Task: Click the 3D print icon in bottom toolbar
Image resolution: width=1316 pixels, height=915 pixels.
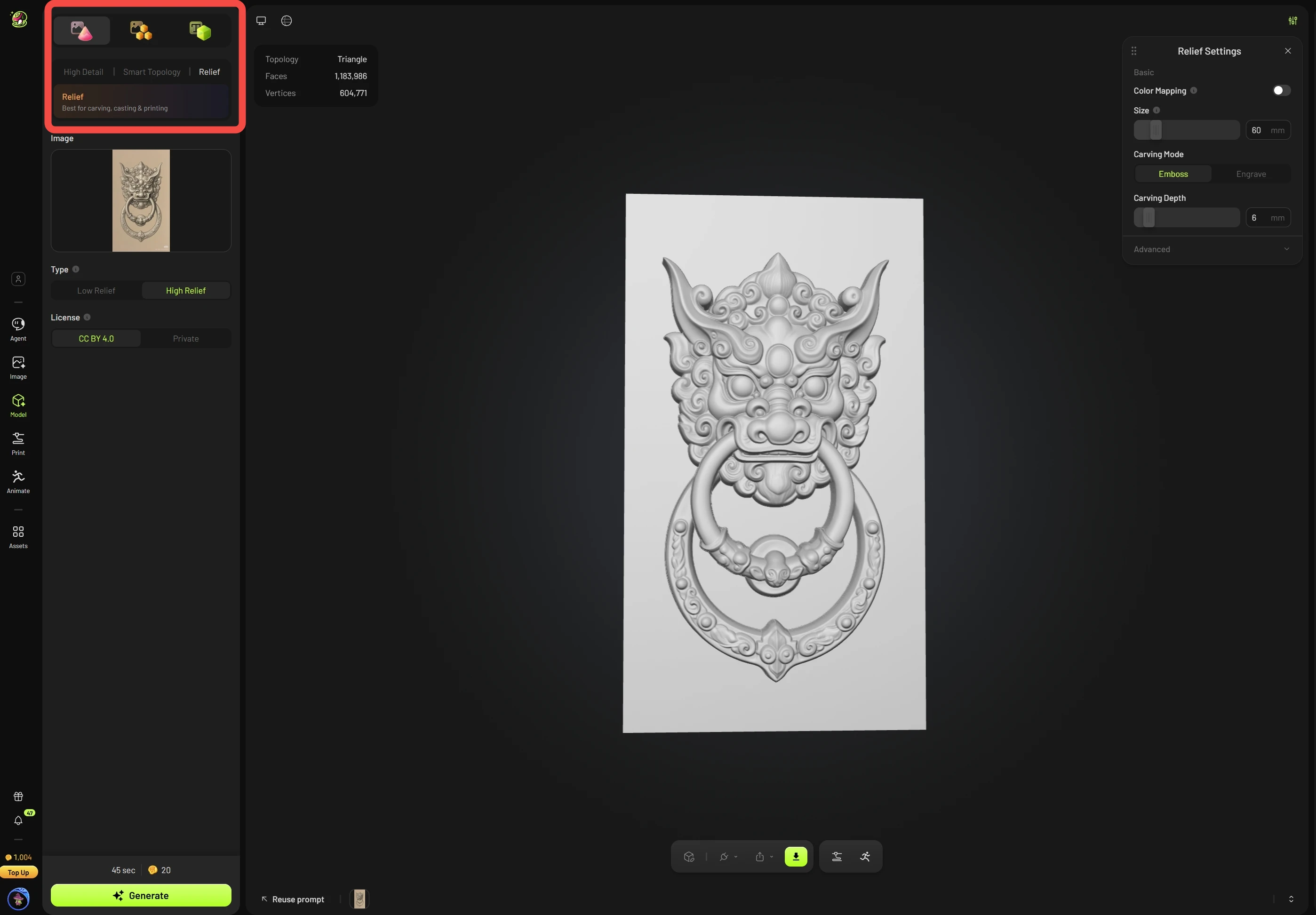Action: click(x=837, y=857)
